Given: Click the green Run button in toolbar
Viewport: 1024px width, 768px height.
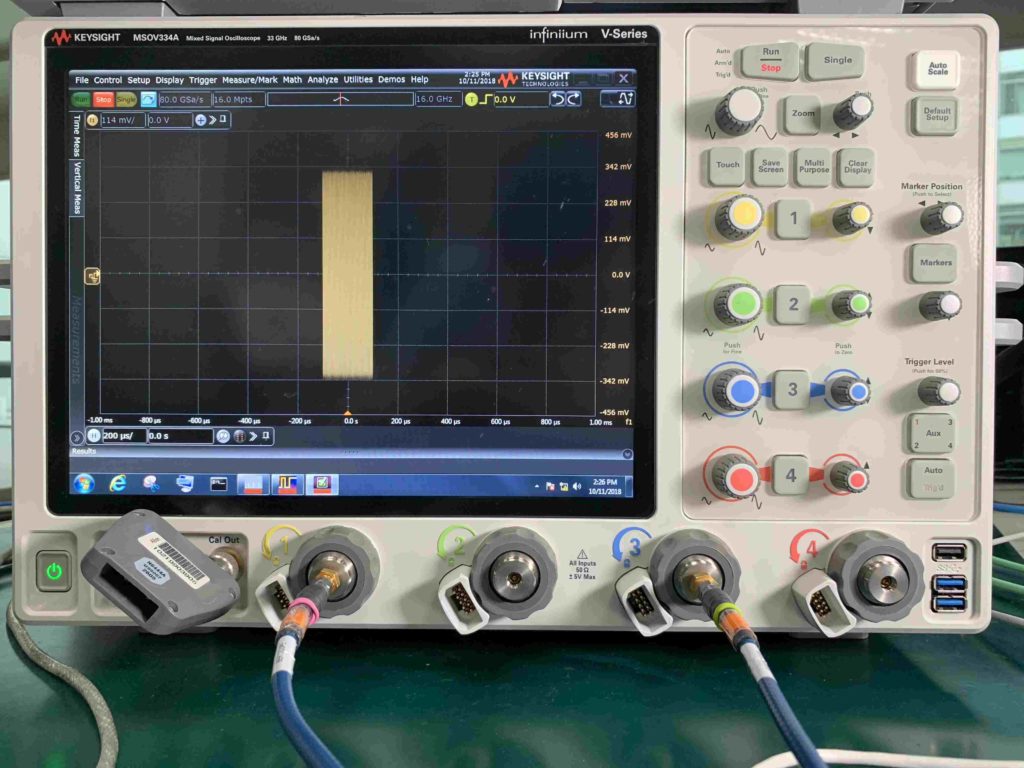Looking at the screenshot, I should click(x=81, y=99).
